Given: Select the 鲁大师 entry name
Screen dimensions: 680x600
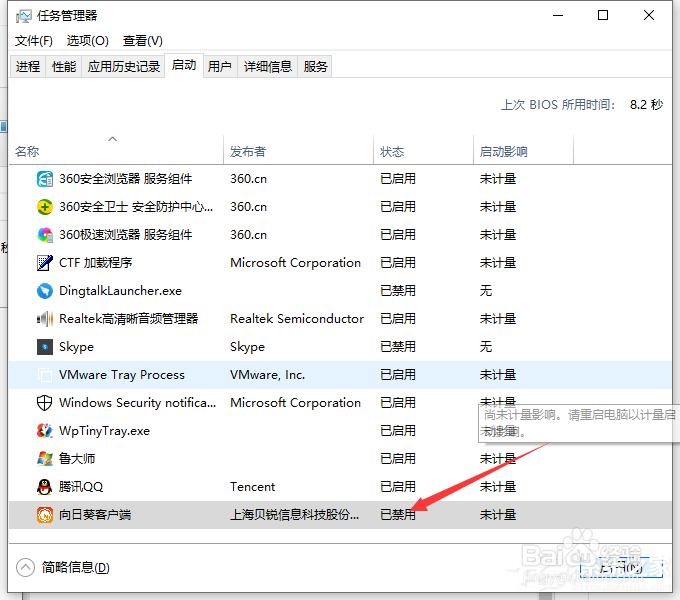Looking at the screenshot, I should (77, 459).
